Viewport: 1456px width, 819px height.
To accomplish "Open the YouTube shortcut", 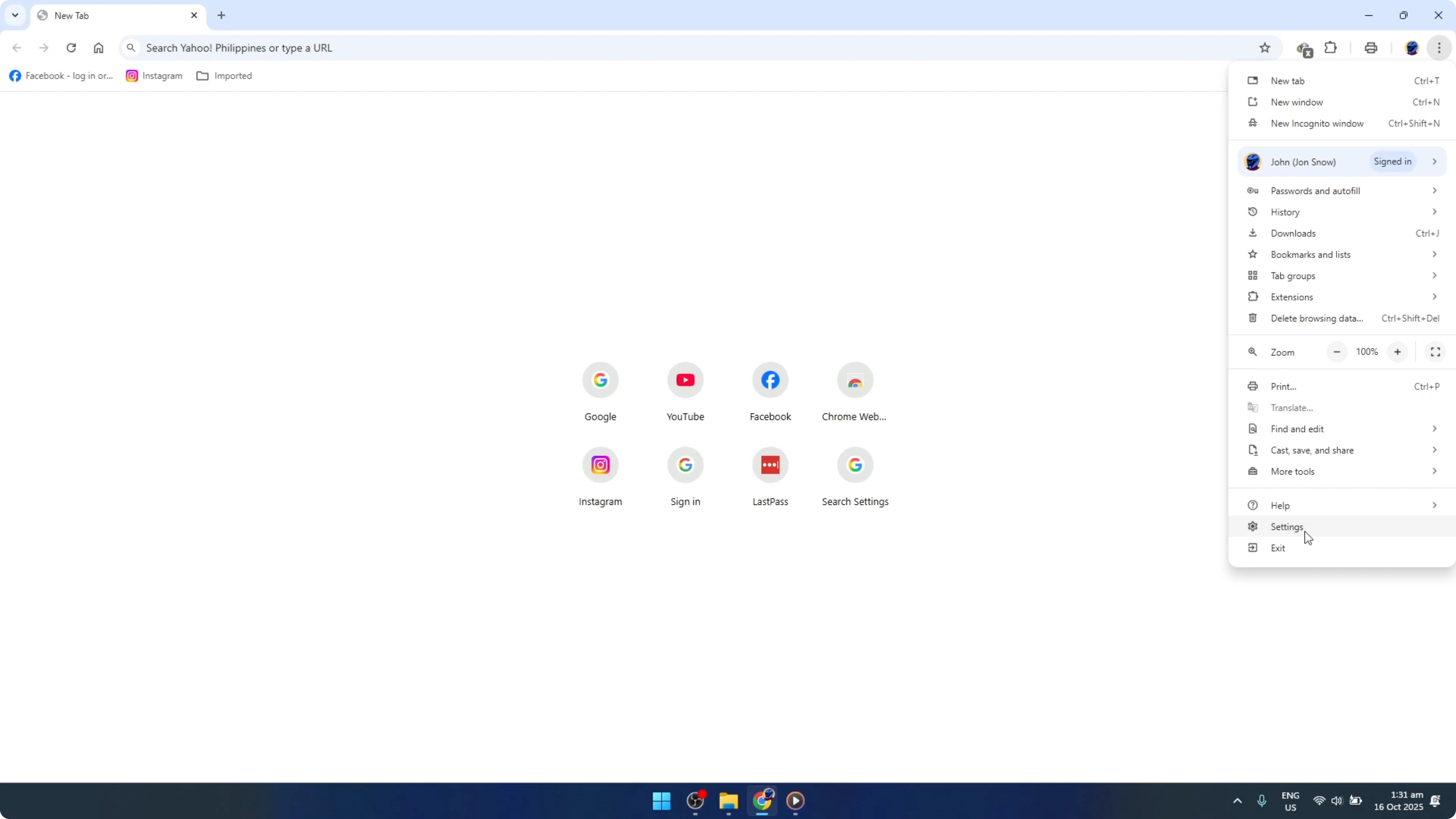I will pyautogui.click(x=685, y=380).
